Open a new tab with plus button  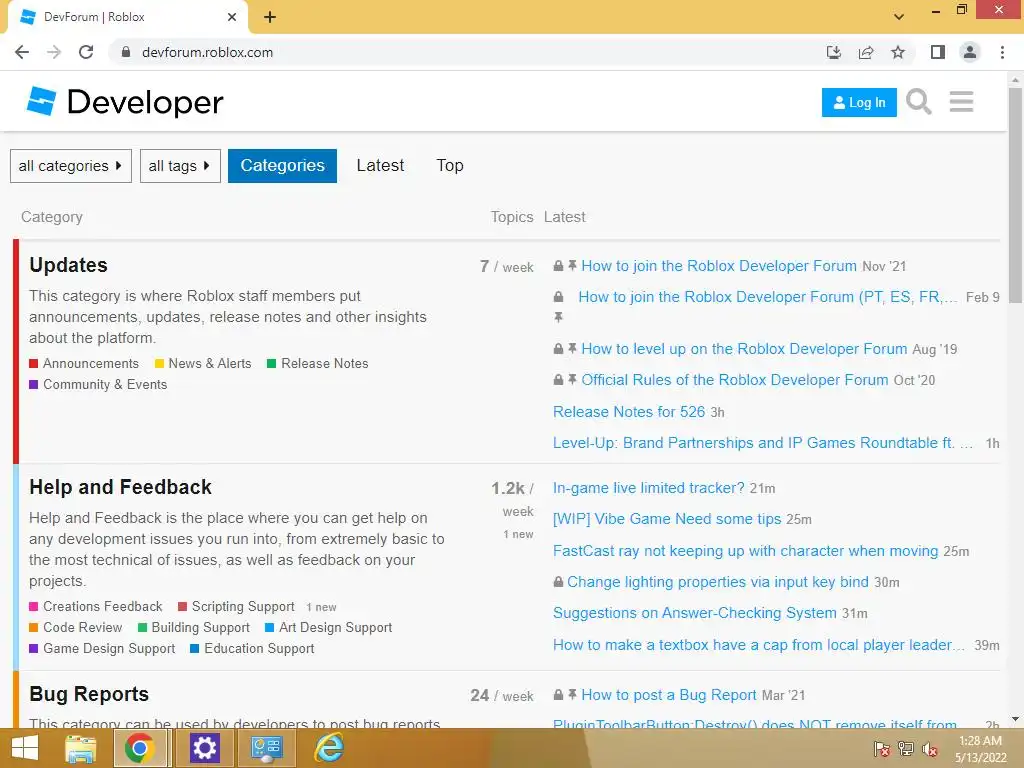point(270,17)
